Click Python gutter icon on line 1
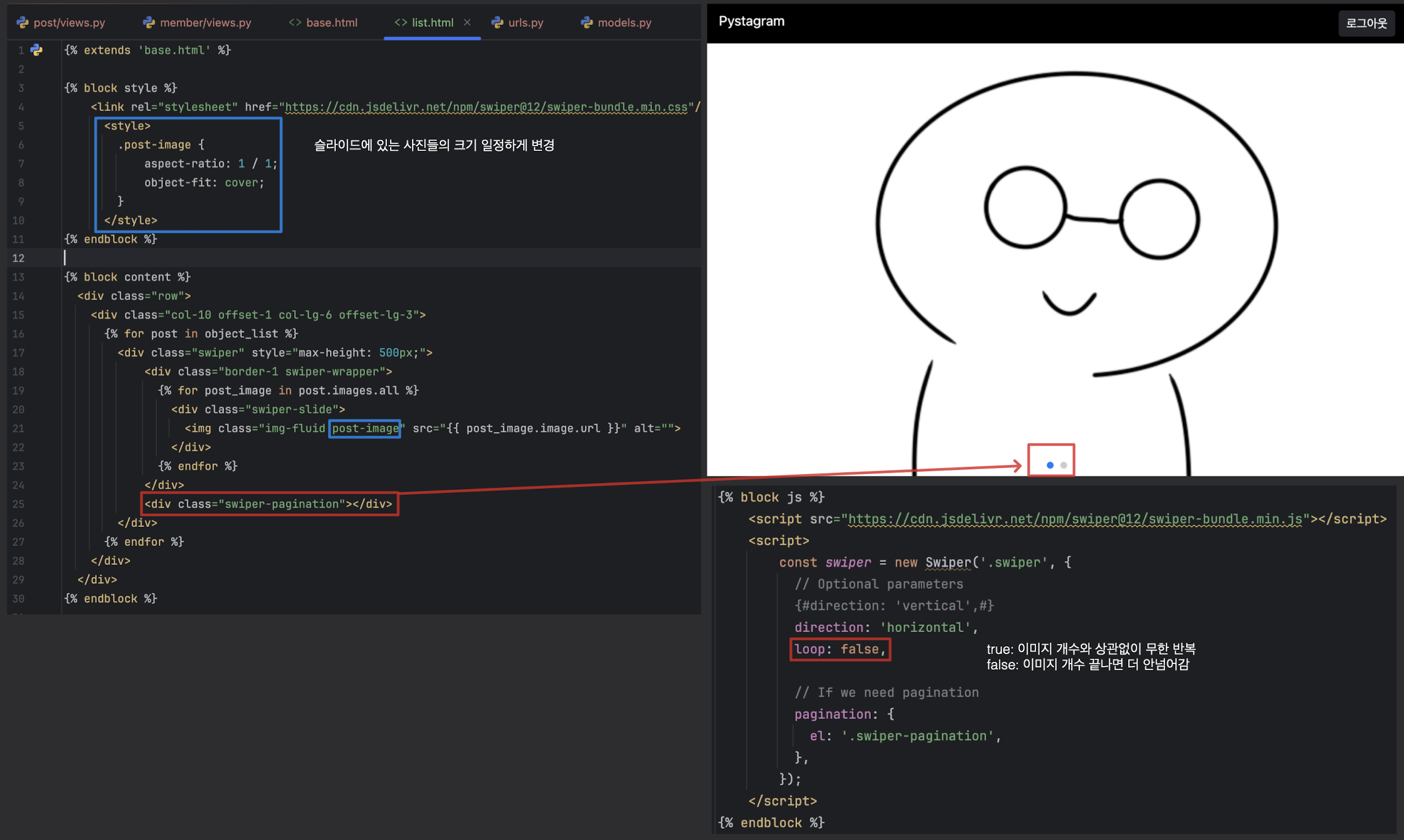Screen dimensions: 1404x840 point(37,50)
